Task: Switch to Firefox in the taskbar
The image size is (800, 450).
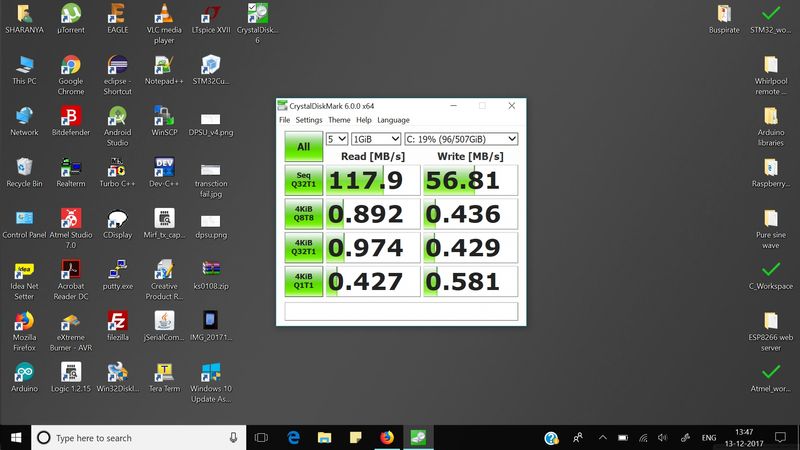Action: tap(387, 437)
